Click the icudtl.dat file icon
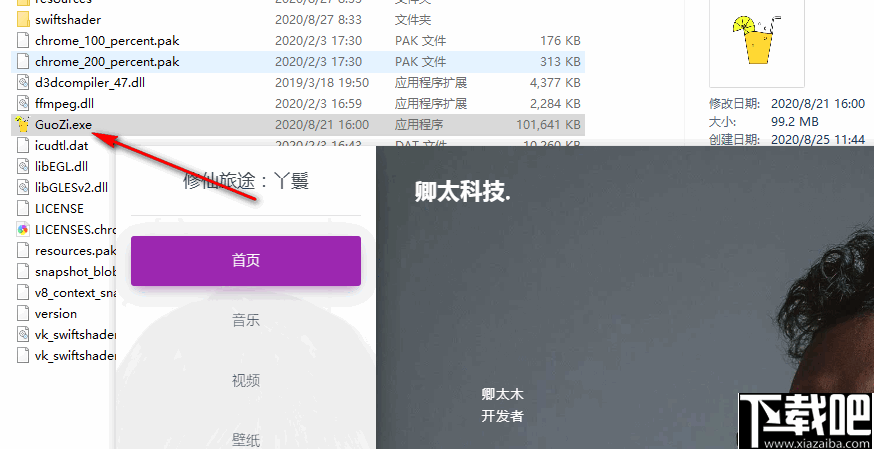The height and width of the screenshot is (449, 874). pyautogui.click(x=23, y=145)
